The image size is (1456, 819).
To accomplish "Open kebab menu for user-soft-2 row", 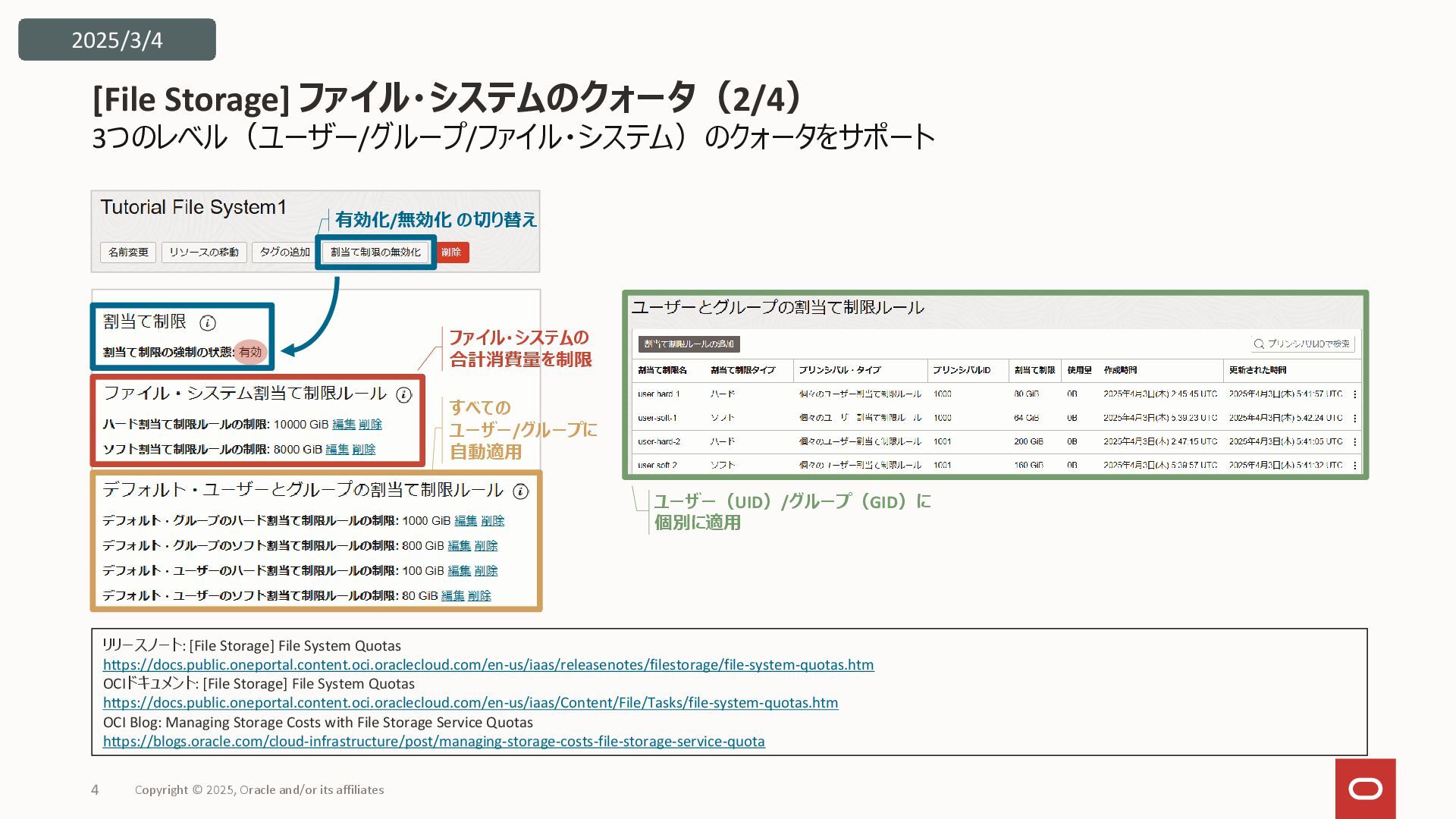I will [1354, 465].
